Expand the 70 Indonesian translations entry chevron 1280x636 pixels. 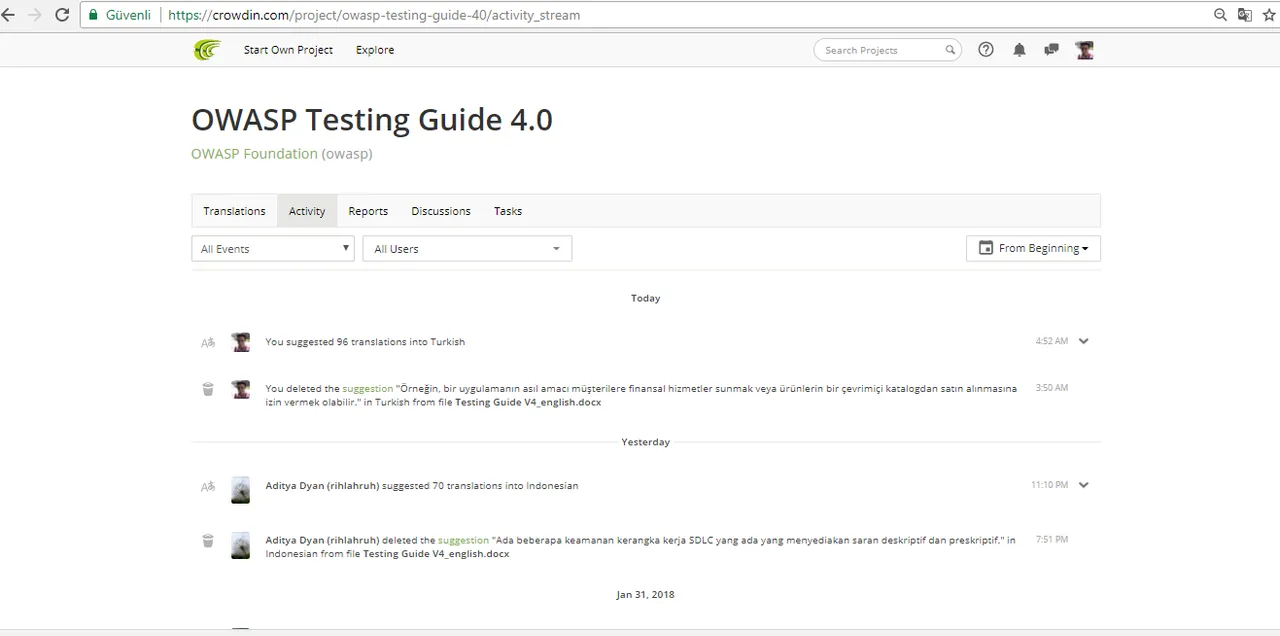1083,485
